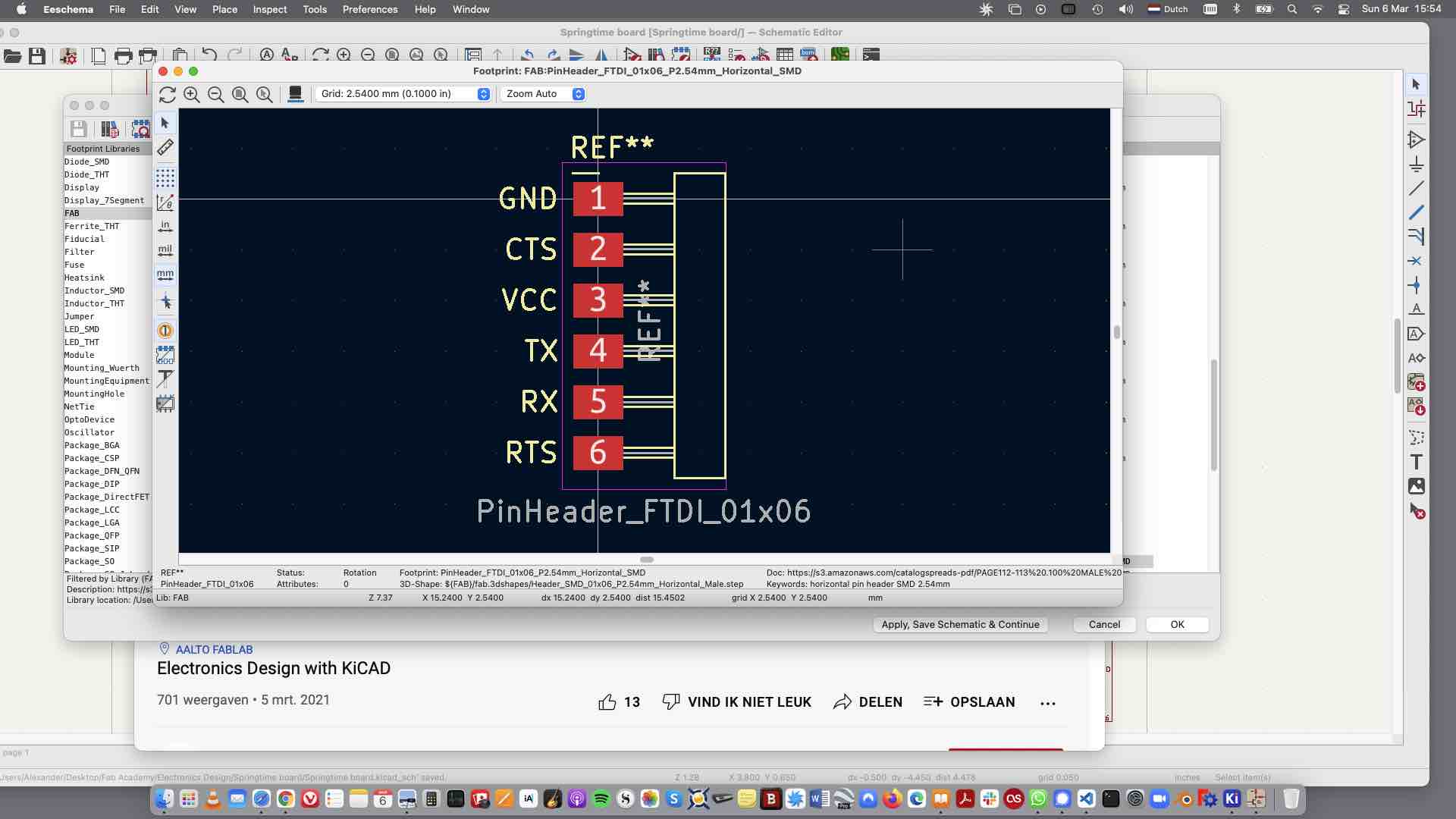This screenshot has width=1456, height=819.
Task: Click the Cancel button
Action: [x=1103, y=624]
